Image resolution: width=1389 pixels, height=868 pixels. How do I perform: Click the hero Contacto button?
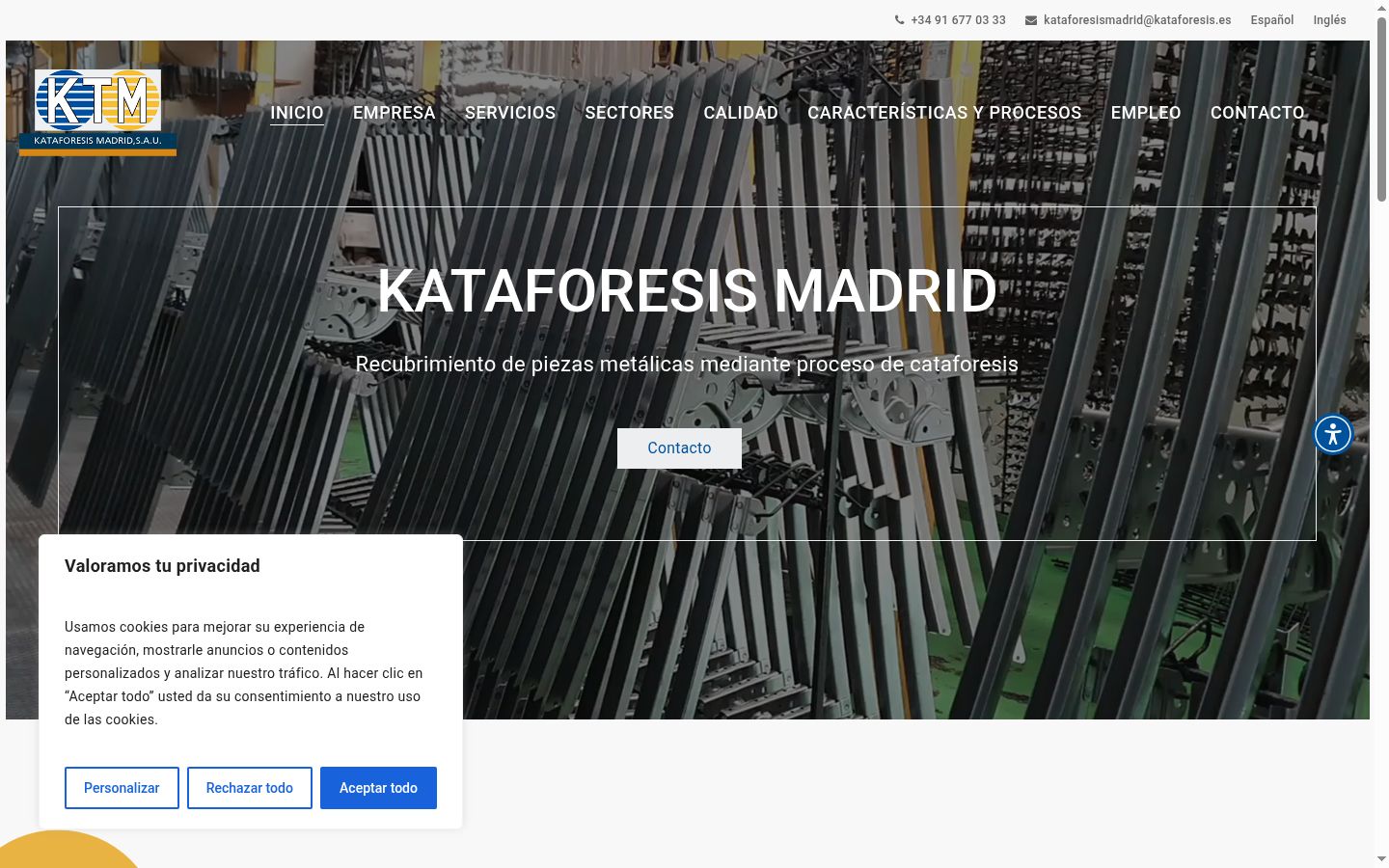(679, 448)
